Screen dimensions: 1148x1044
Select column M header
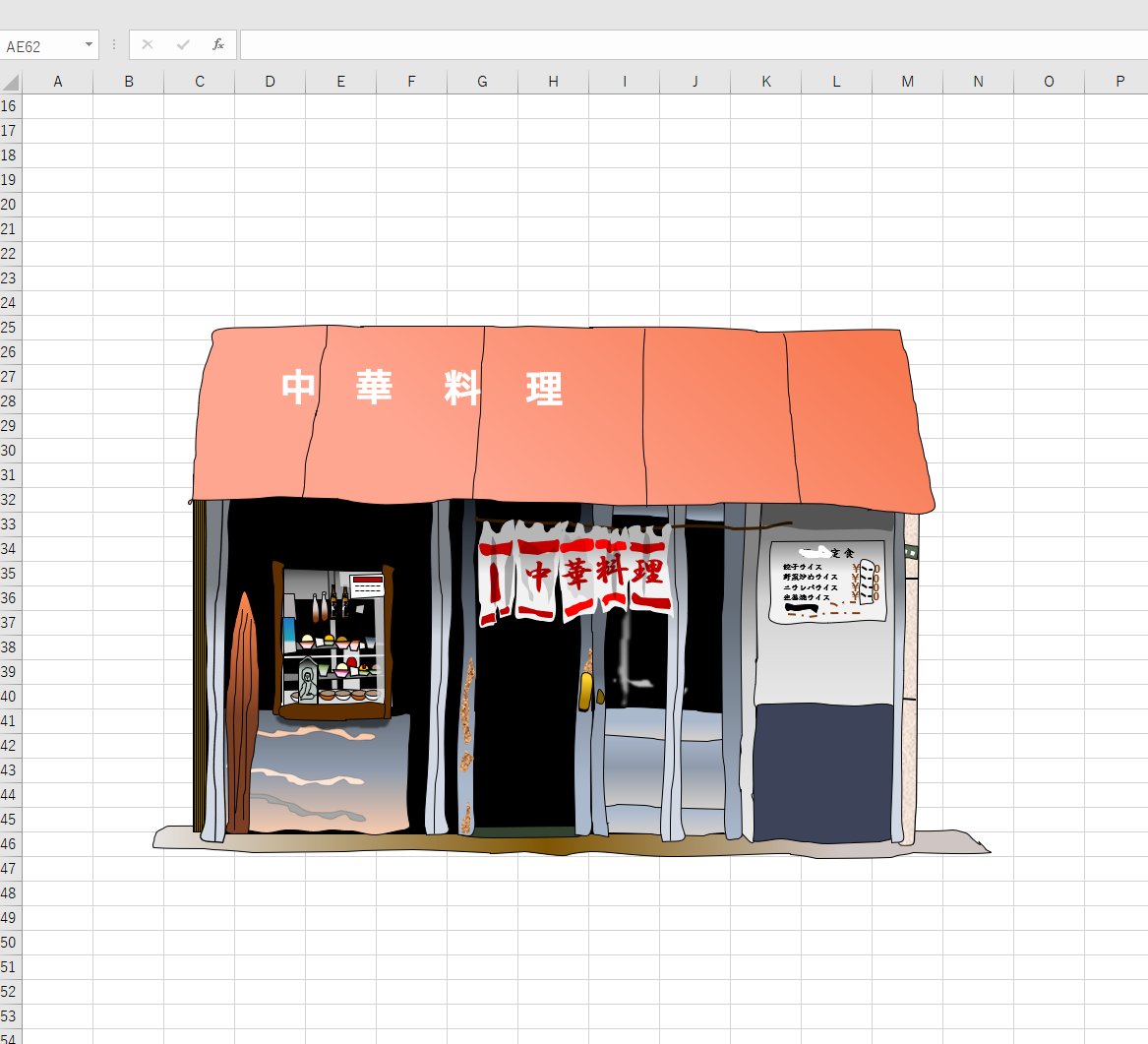(908, 82)
